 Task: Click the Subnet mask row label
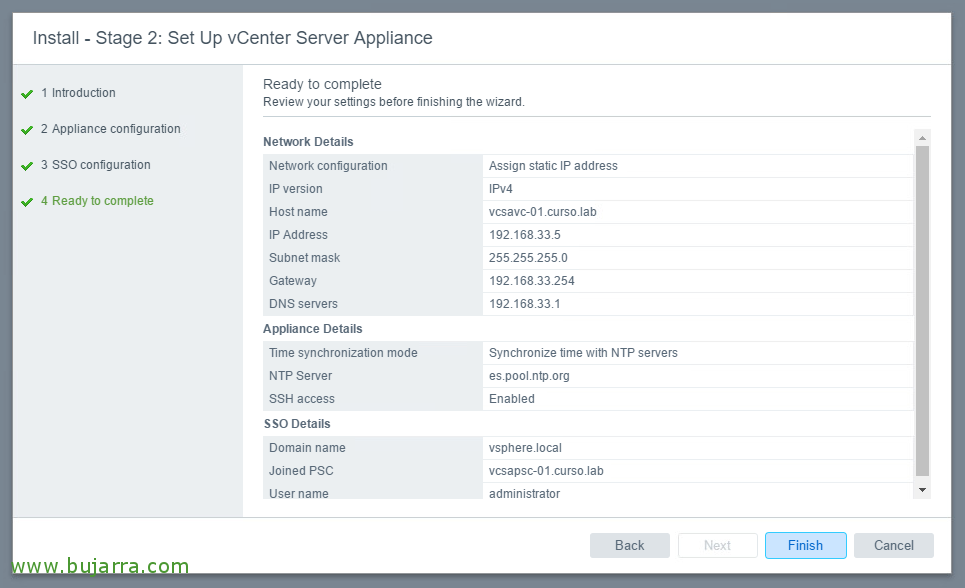point(304,258)
